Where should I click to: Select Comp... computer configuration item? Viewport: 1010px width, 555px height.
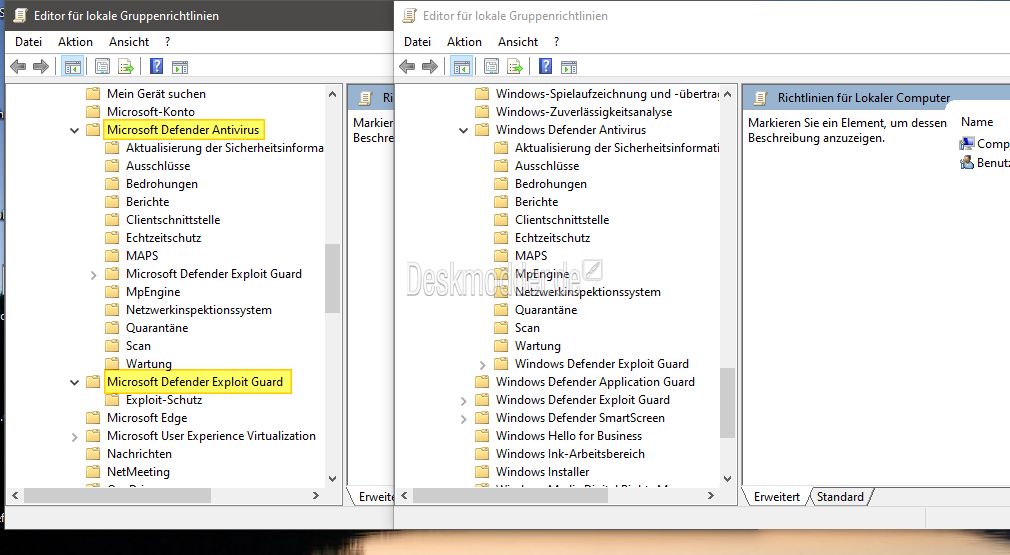[984, 144]
